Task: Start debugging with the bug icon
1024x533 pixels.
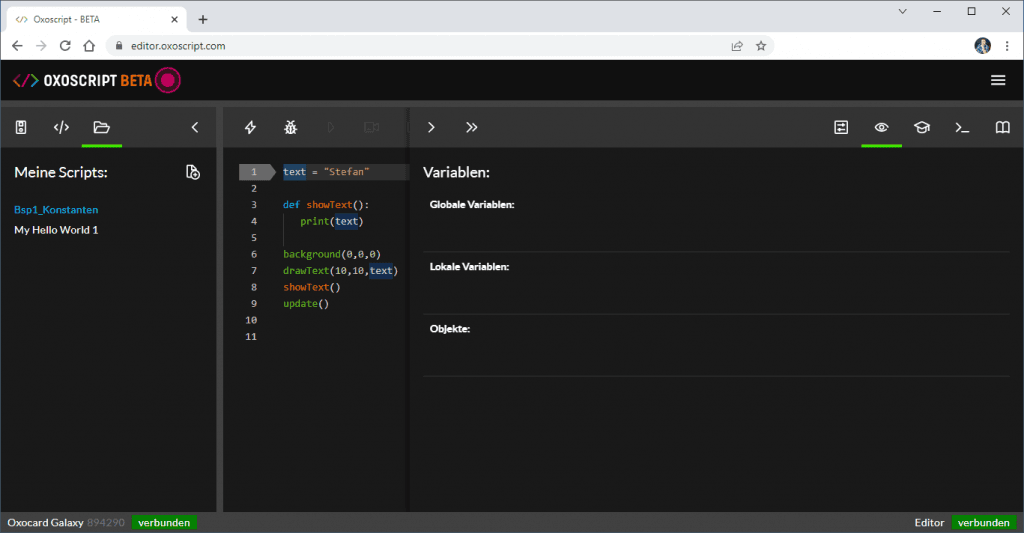Action: [291, 127]
